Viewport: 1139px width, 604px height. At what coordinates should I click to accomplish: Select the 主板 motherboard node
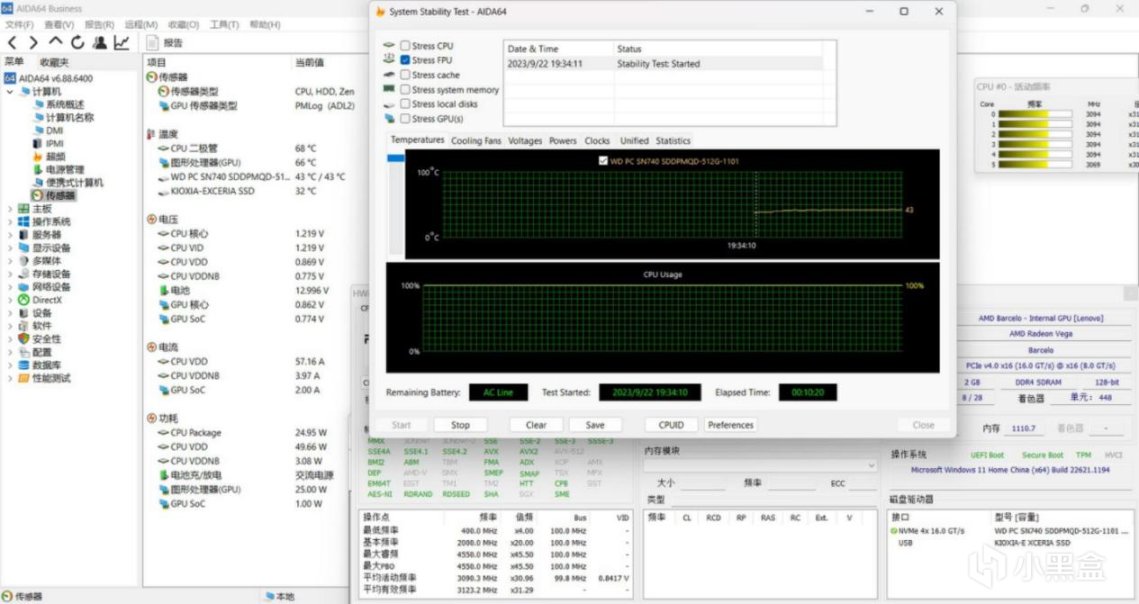[x=35, y=209]
